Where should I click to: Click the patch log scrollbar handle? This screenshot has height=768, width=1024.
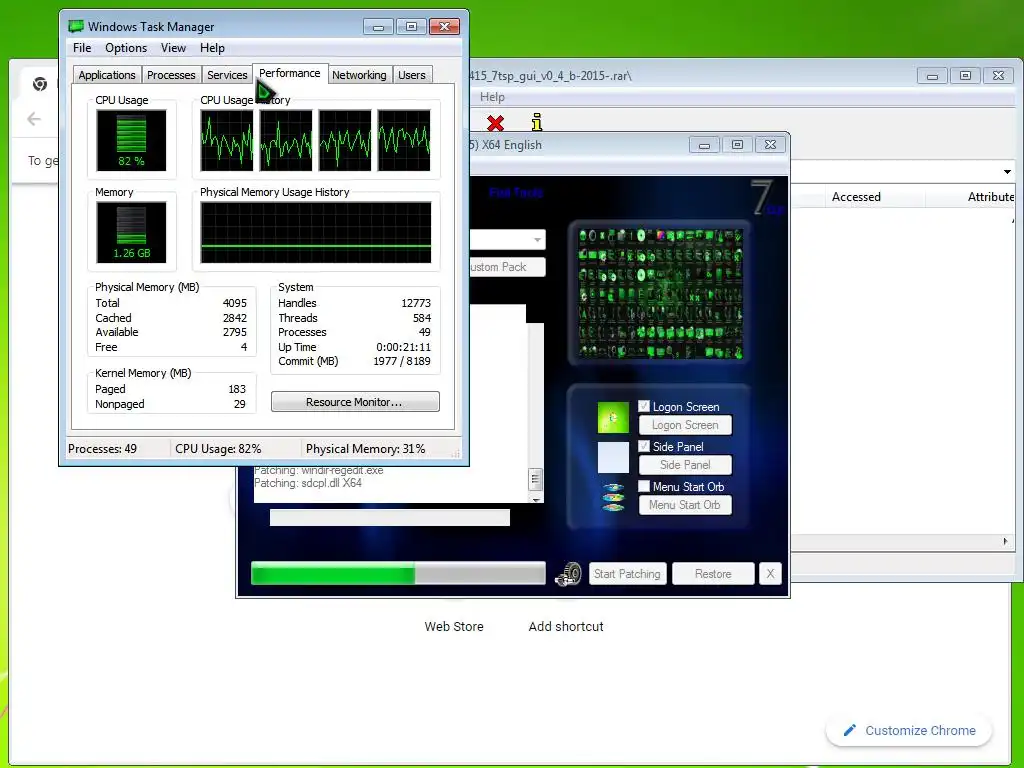click(x=536, y=479)
